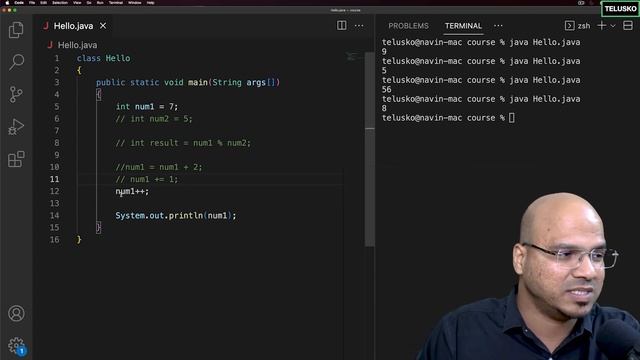Open the Code menu in the menu bar
Image resolution: width=640 pixels, height=360 pixels.
click(x=19, y=2)
